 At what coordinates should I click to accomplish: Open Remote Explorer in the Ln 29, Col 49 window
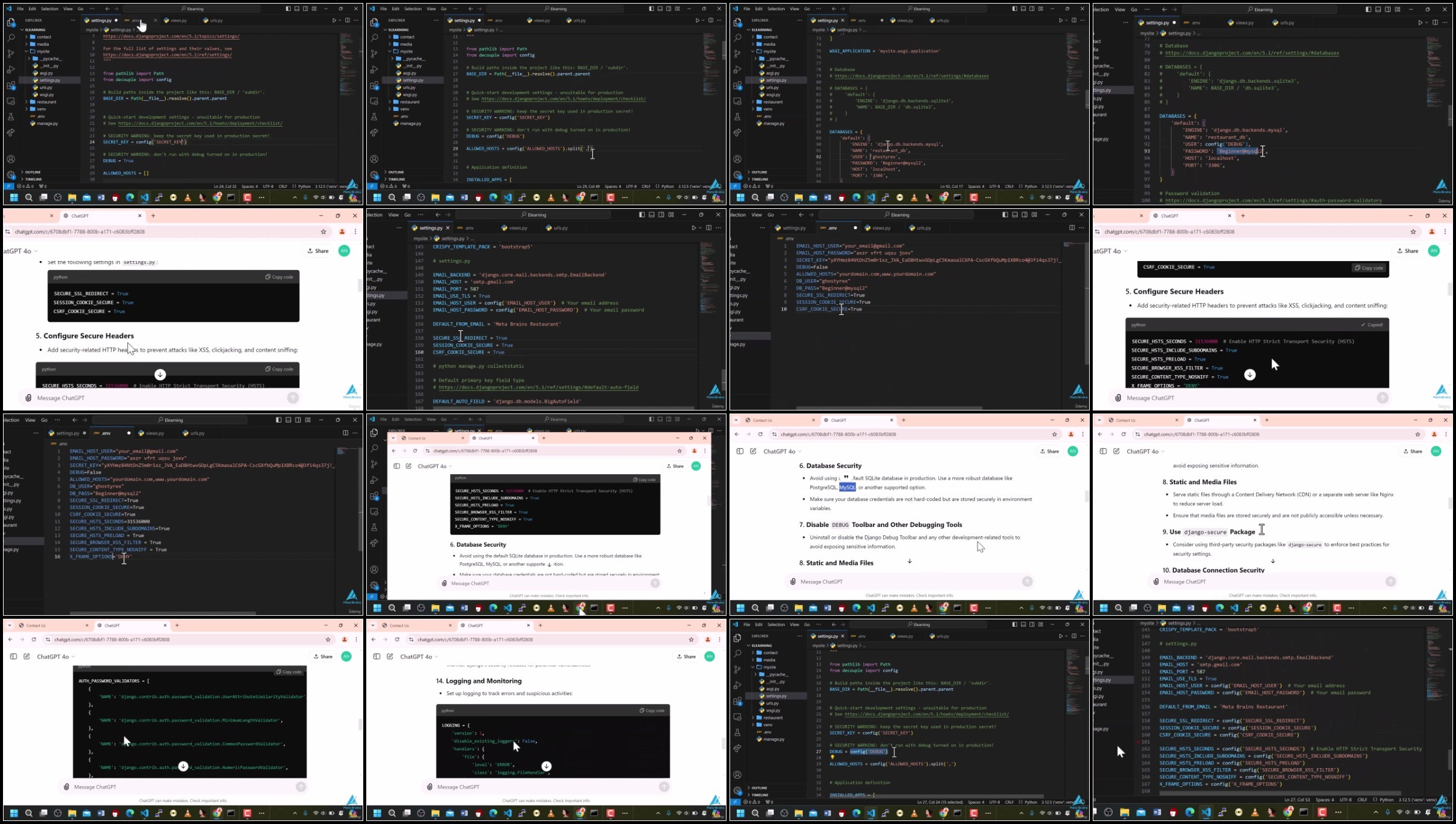(374, 101)
